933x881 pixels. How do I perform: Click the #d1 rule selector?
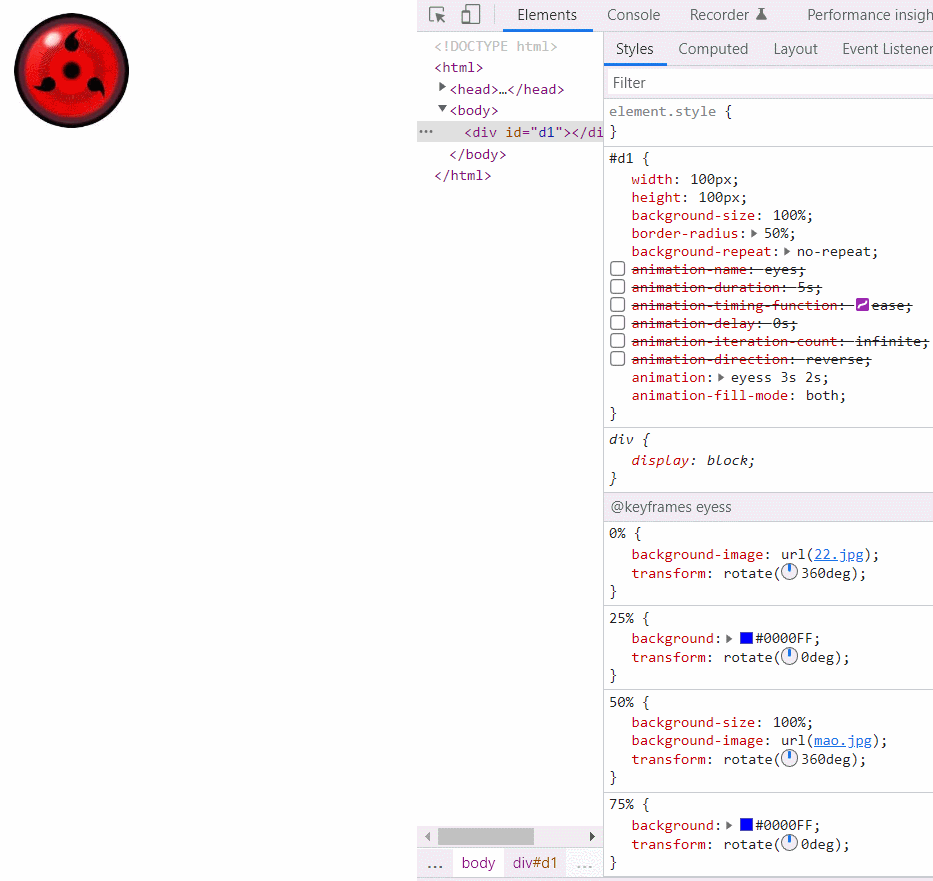621,158
